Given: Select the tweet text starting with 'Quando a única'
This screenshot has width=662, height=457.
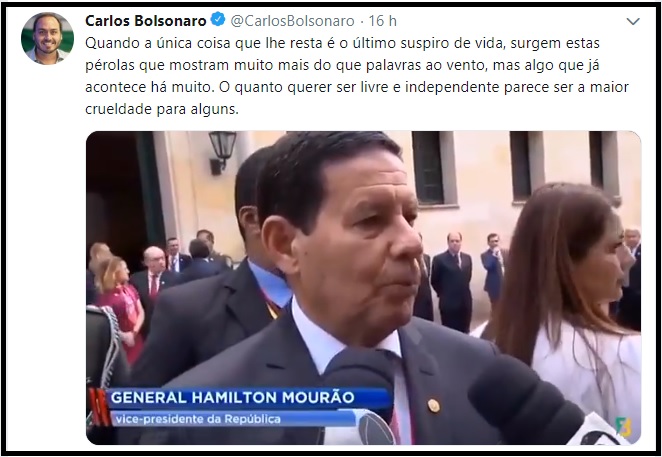Looking at the screenshot, I should 357,76.
